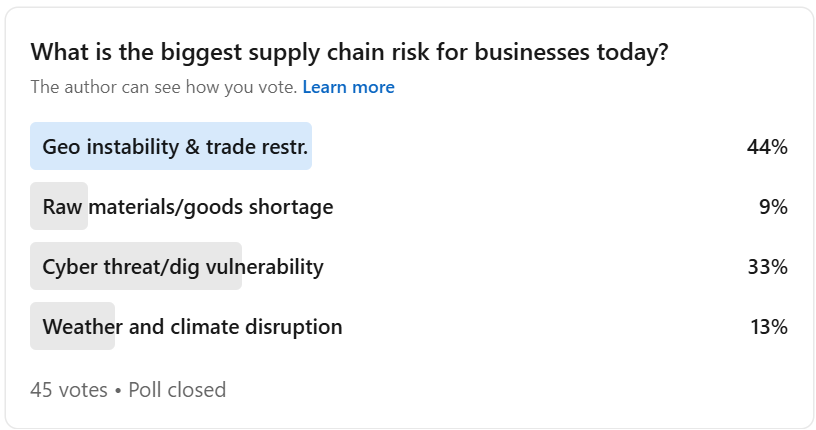Select the Raw materials/goods shortage option

click(x=188, y=207)
